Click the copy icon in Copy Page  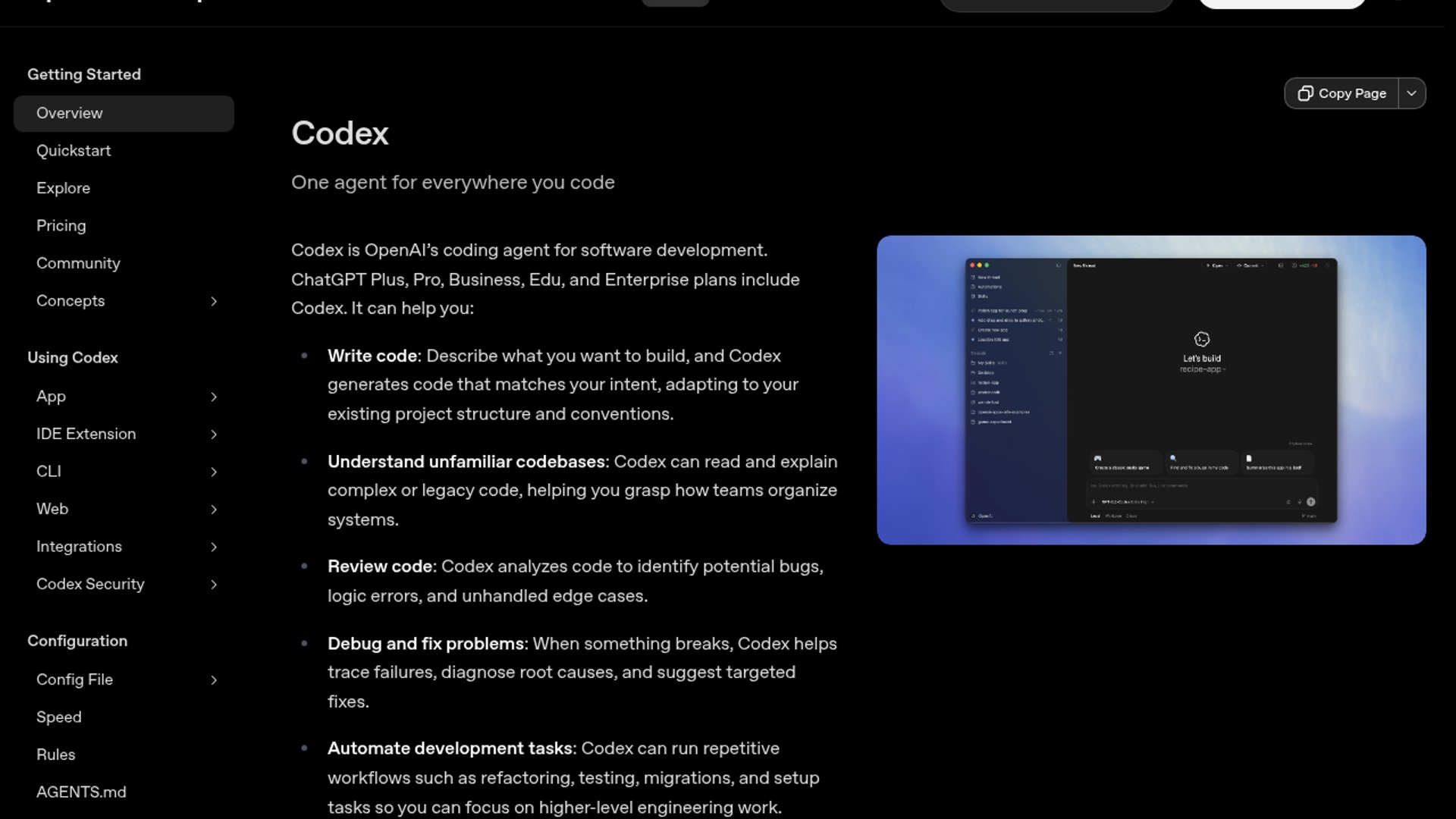tap(1304, 93)
